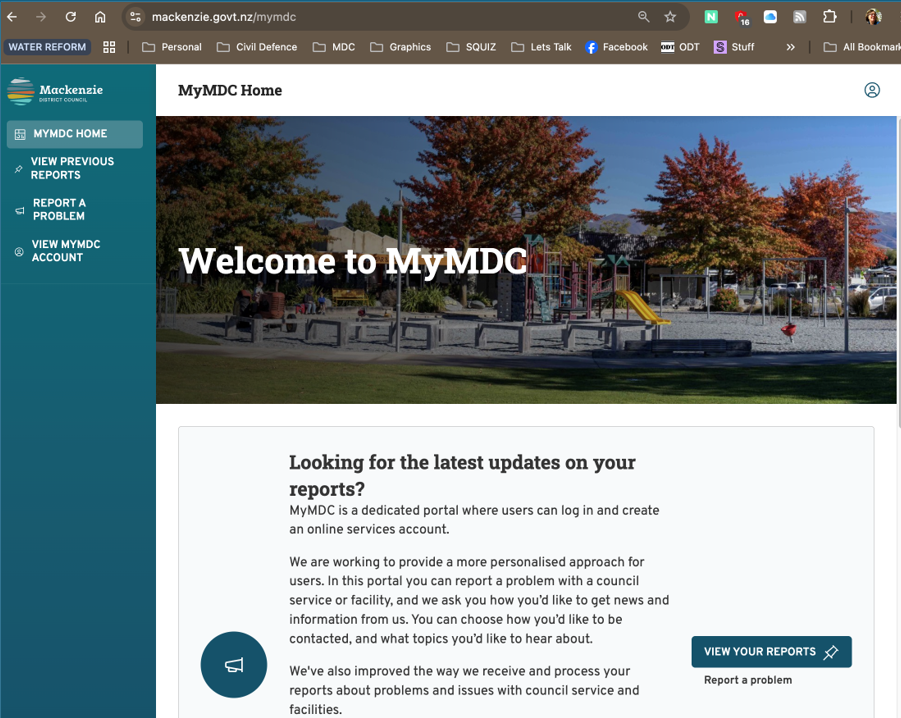The image size is (901, 718).
Task: Open the Civil Defence bookmark folder
Action: (x=257, y=47)
